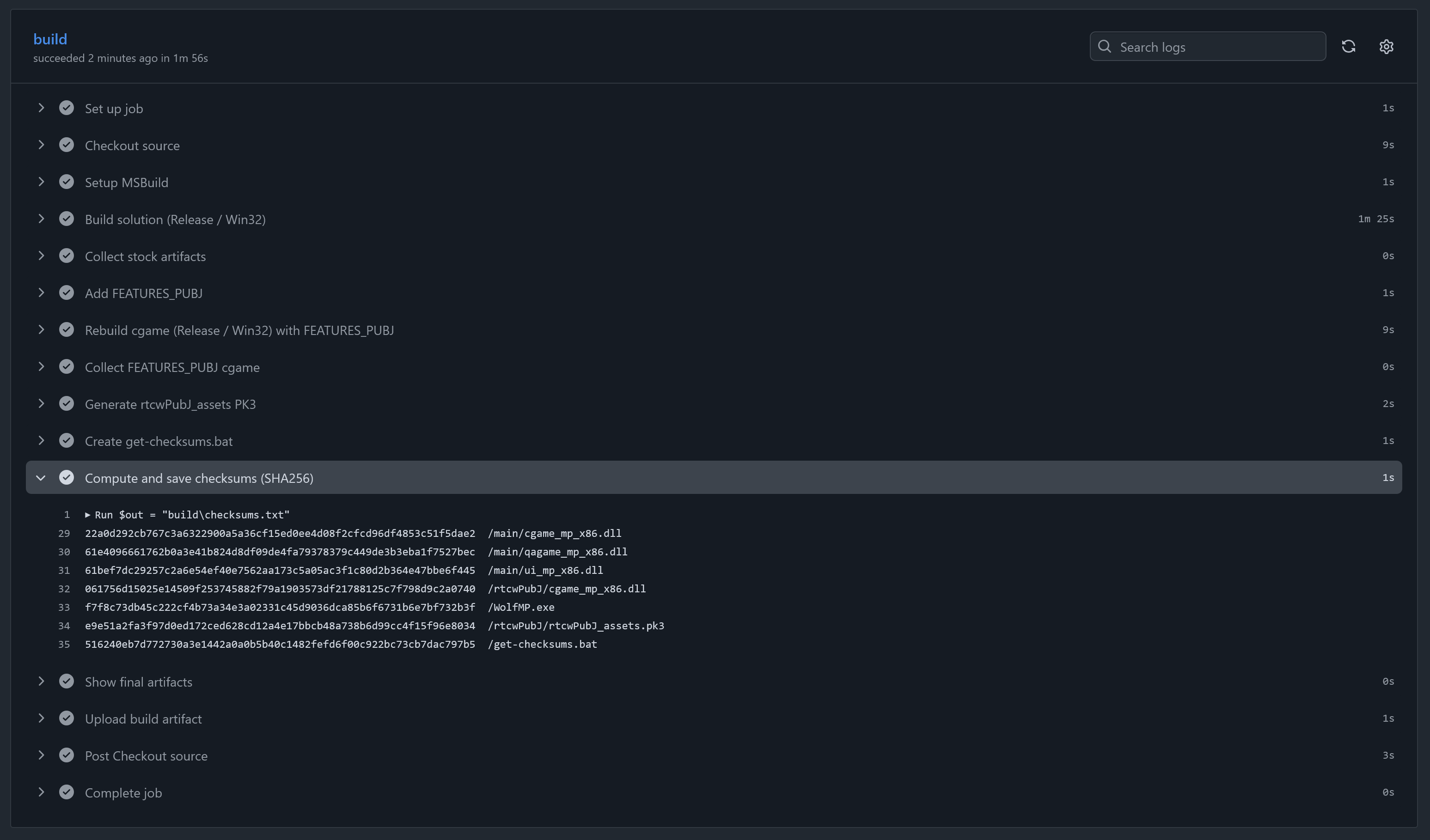Click success check icon for Add FEATURES_PUBJ
The width and height of the screenshot is (1430, 840).
pos(67,292)
